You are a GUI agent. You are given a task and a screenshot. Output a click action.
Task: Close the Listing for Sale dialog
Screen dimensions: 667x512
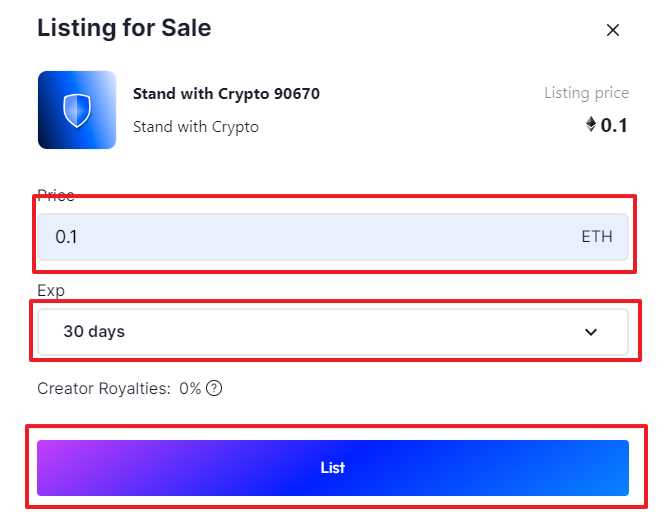pyautogui.click(x=613, y=30)
